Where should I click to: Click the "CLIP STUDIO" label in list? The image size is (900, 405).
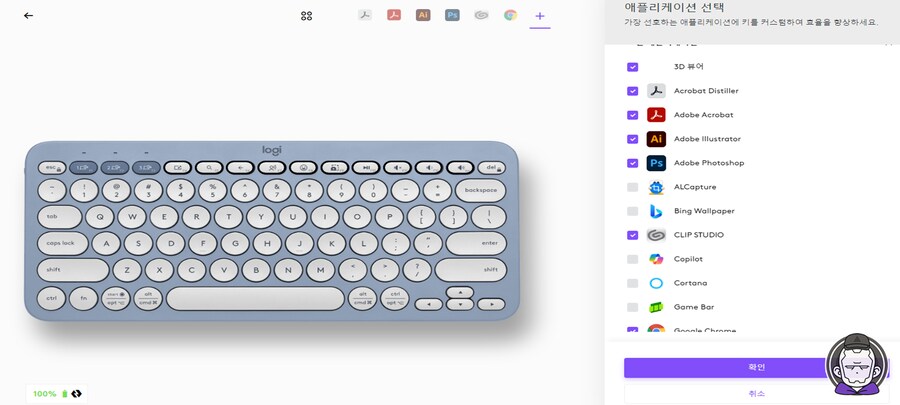point(699,235)
